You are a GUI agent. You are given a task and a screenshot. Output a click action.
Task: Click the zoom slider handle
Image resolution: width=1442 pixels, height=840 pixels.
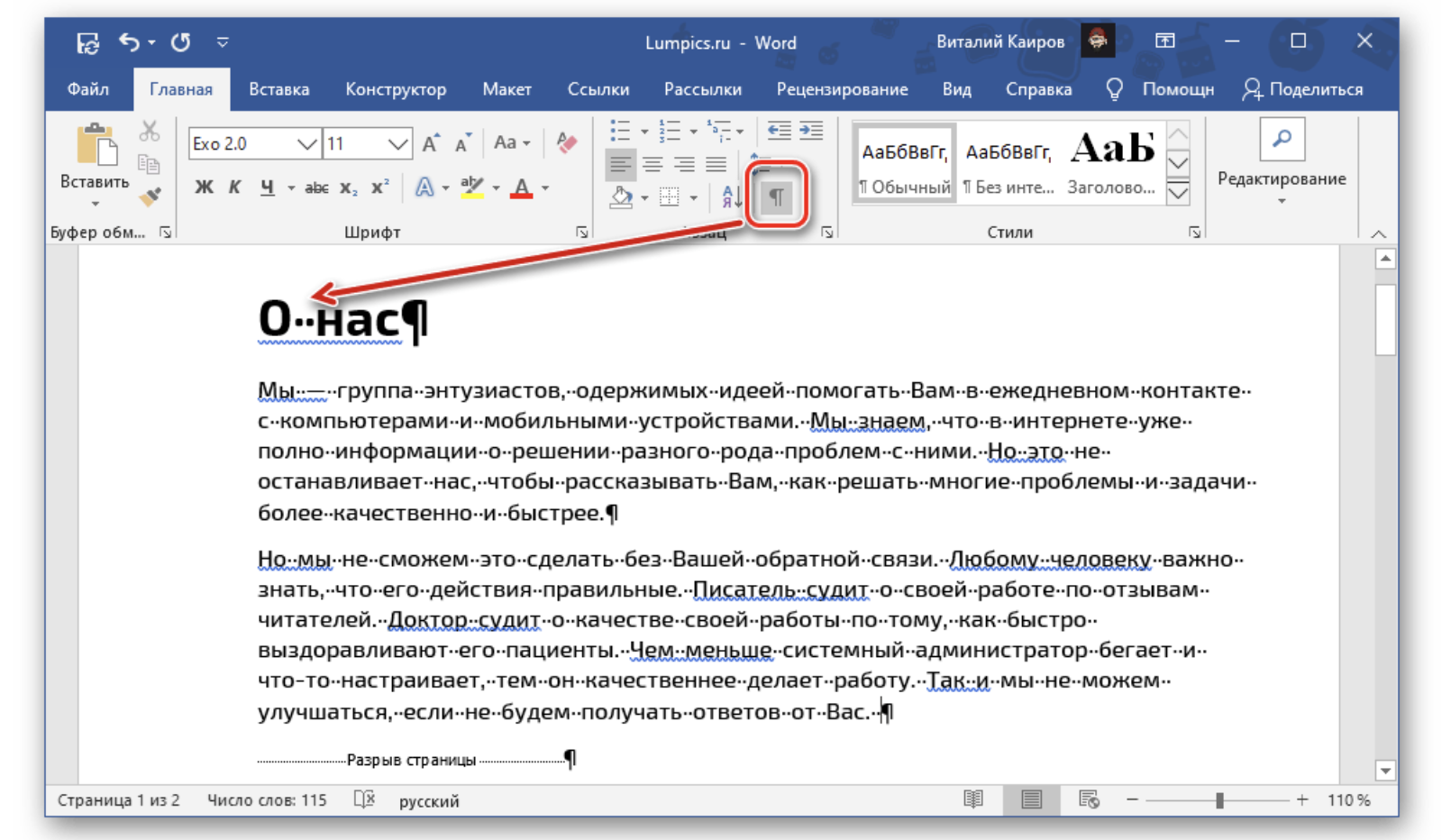pos(1219,800)
